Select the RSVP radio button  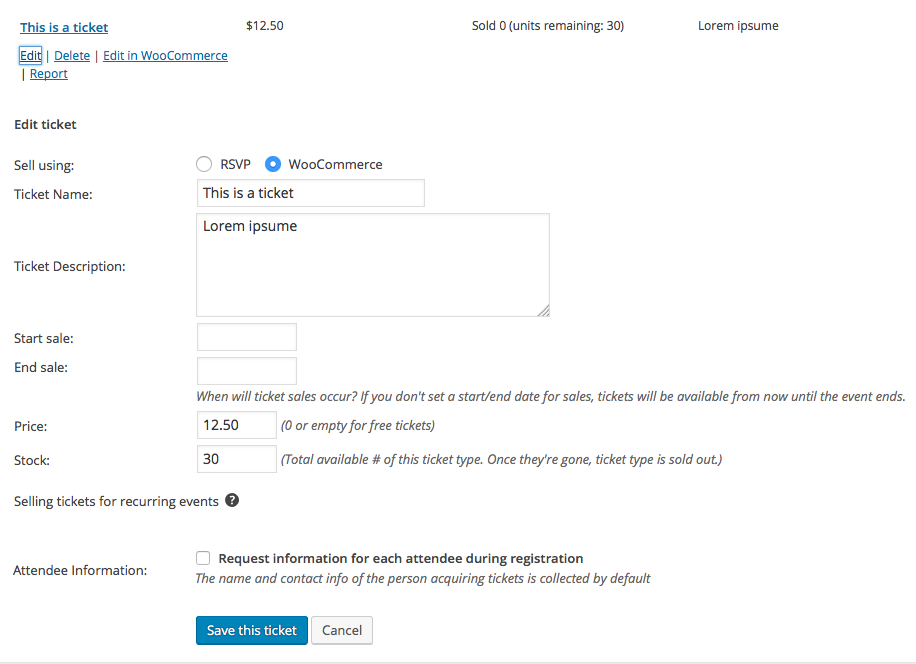[x=204, y=164]
